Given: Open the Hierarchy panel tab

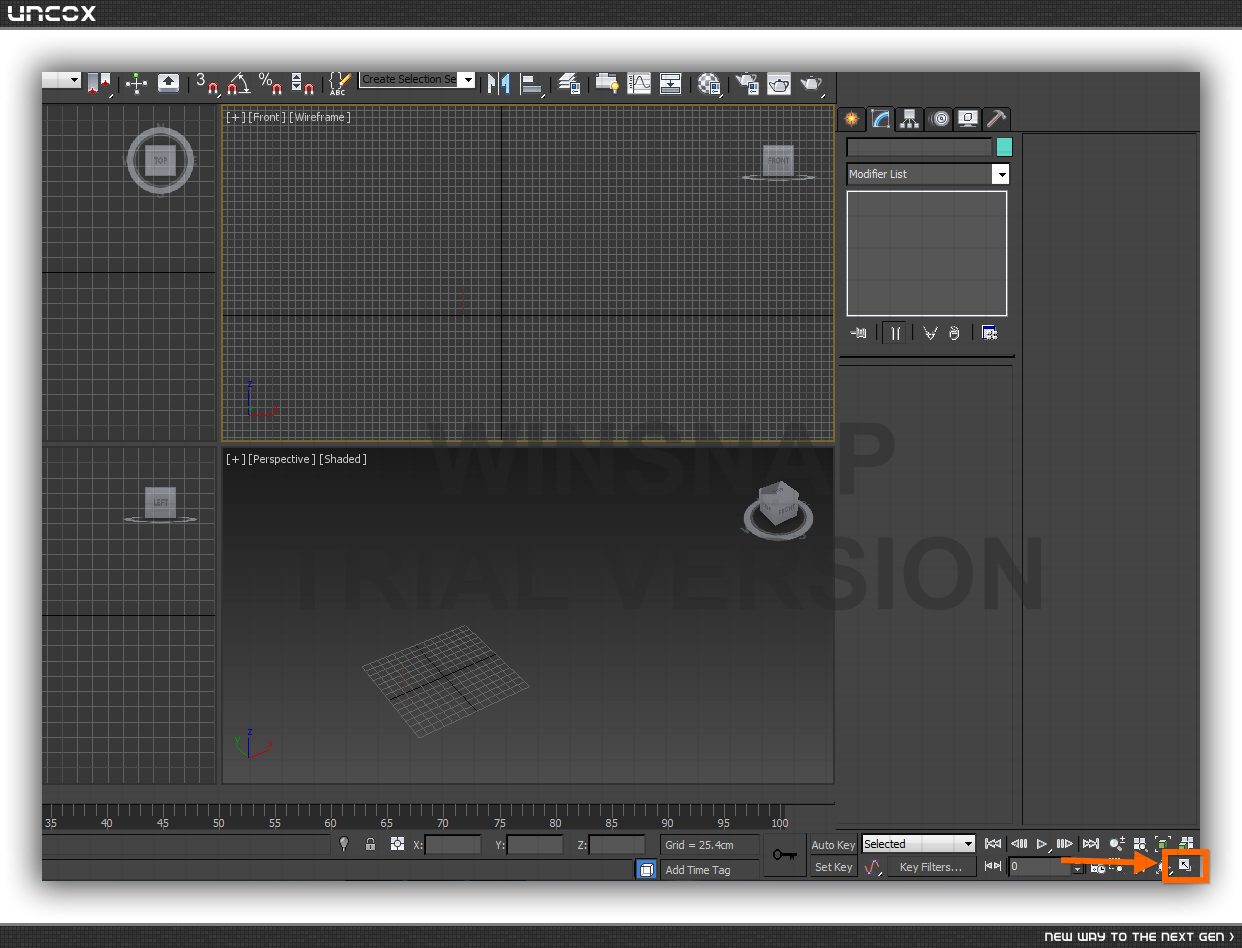Looking at the screenshot, I should tap(909, 119).
